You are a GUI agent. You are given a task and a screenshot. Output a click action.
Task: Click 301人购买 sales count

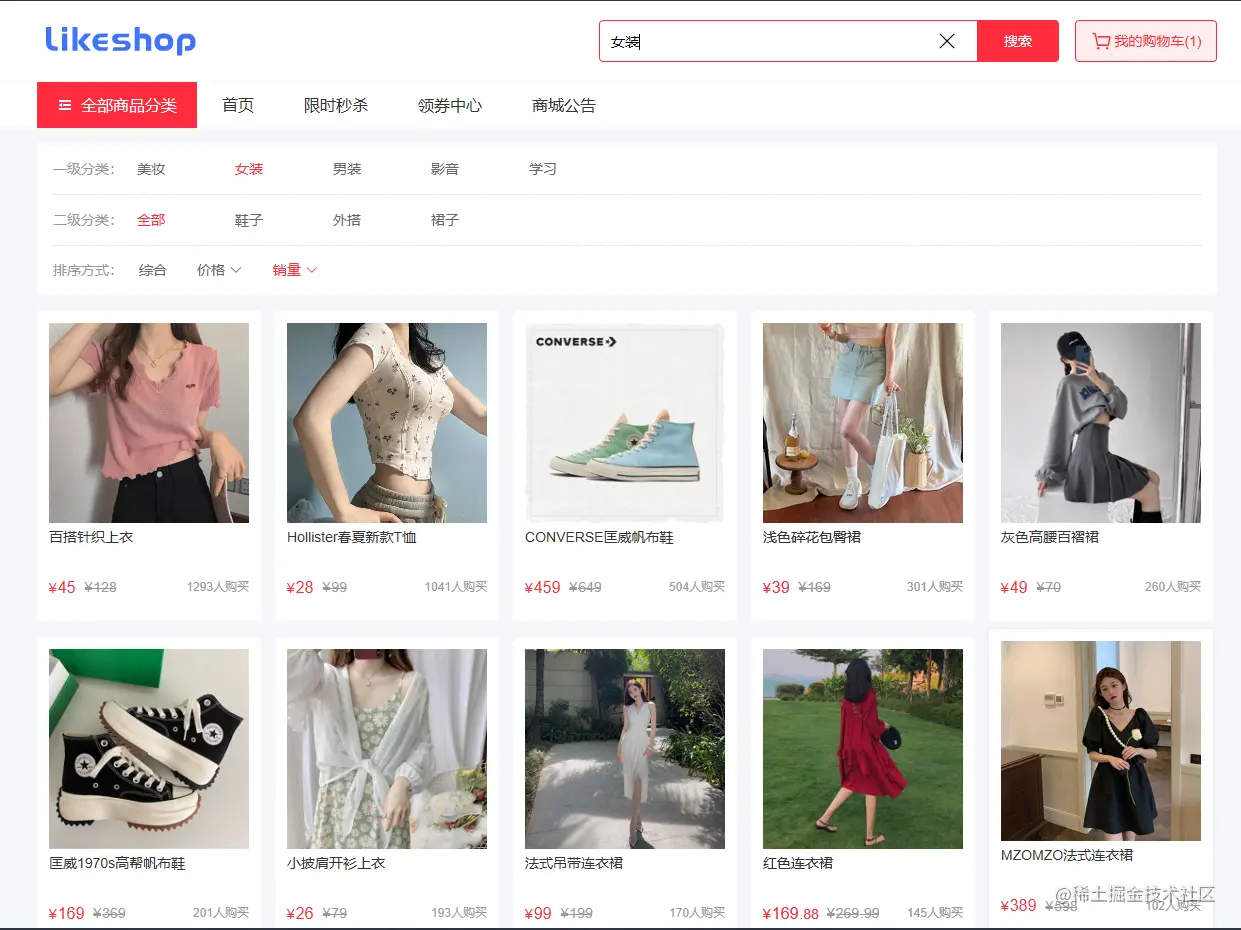tap(935, 587)
